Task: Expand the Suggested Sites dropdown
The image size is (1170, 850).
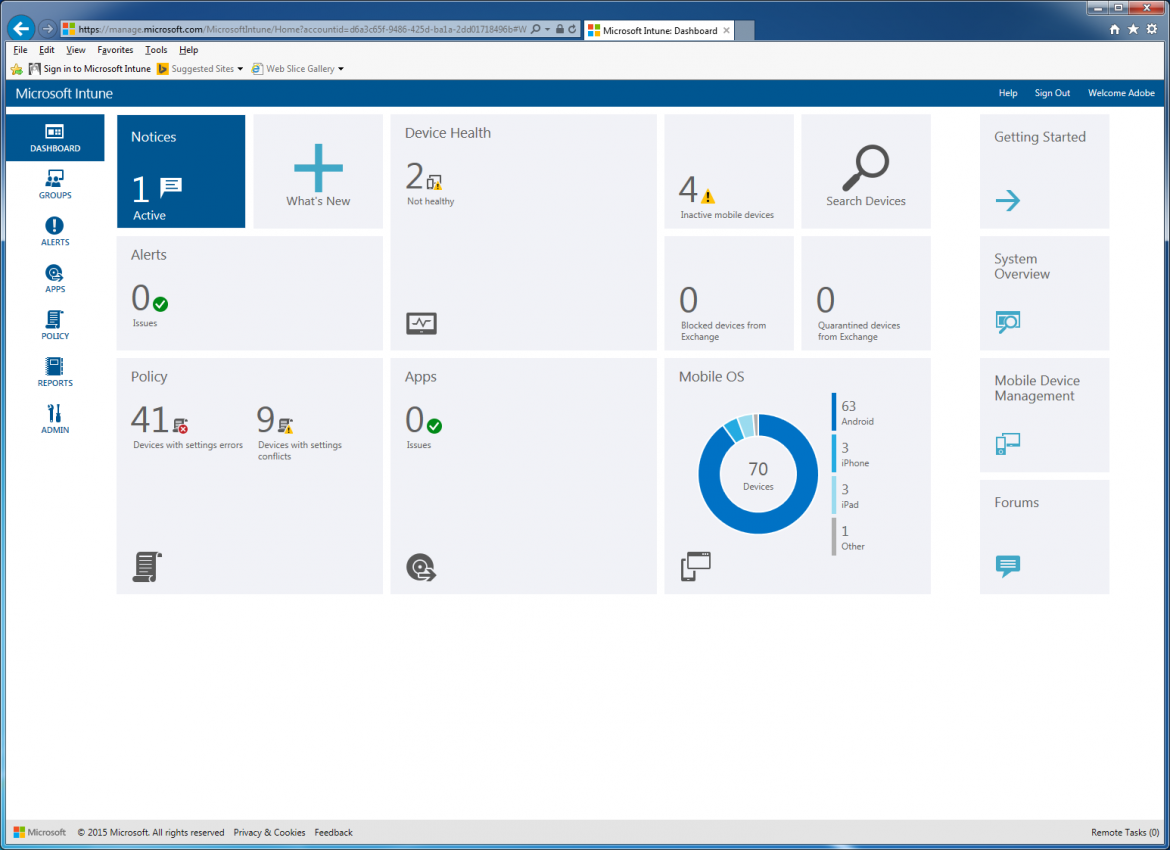Action: 240,69
